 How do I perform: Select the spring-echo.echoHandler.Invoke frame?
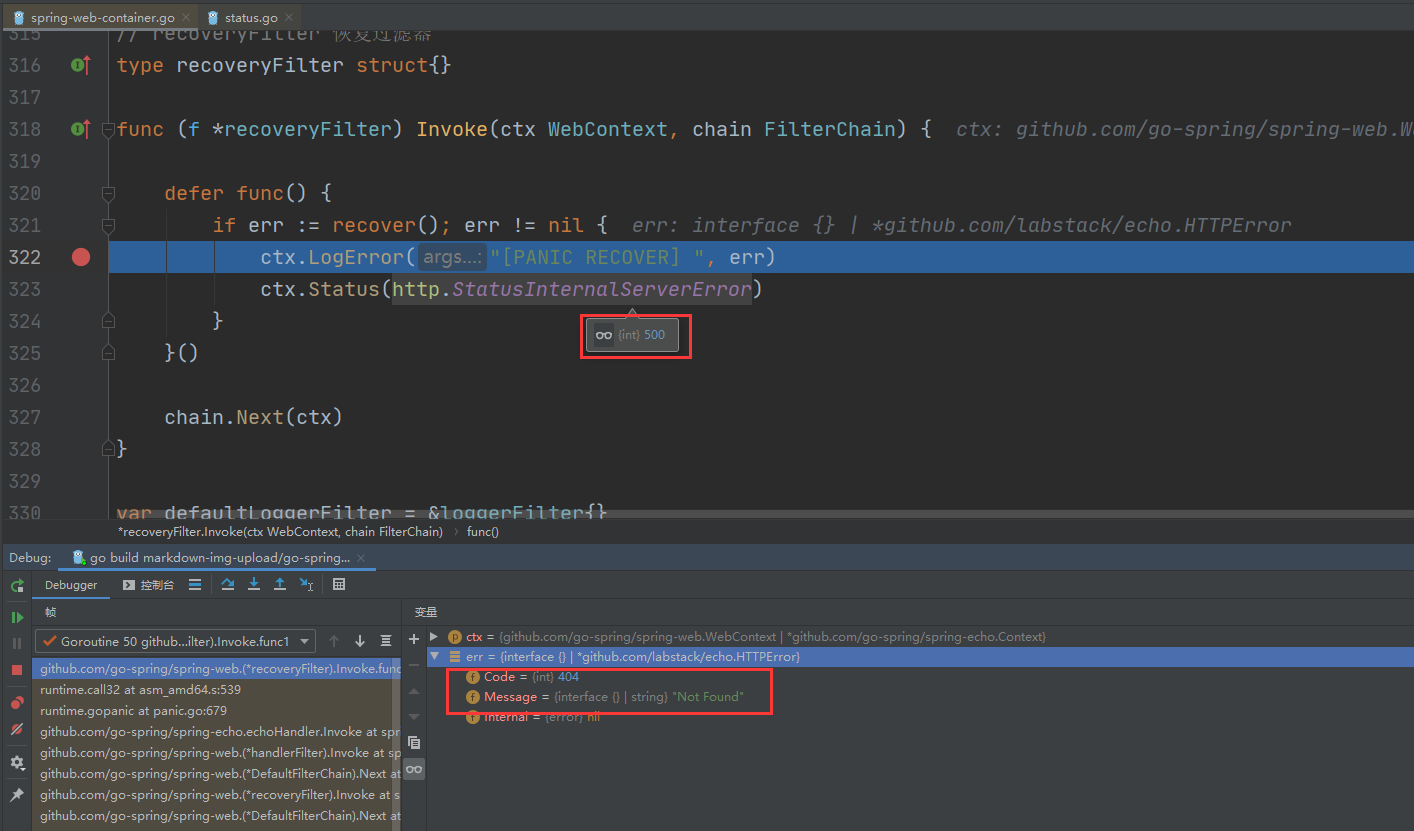[217, 732]
